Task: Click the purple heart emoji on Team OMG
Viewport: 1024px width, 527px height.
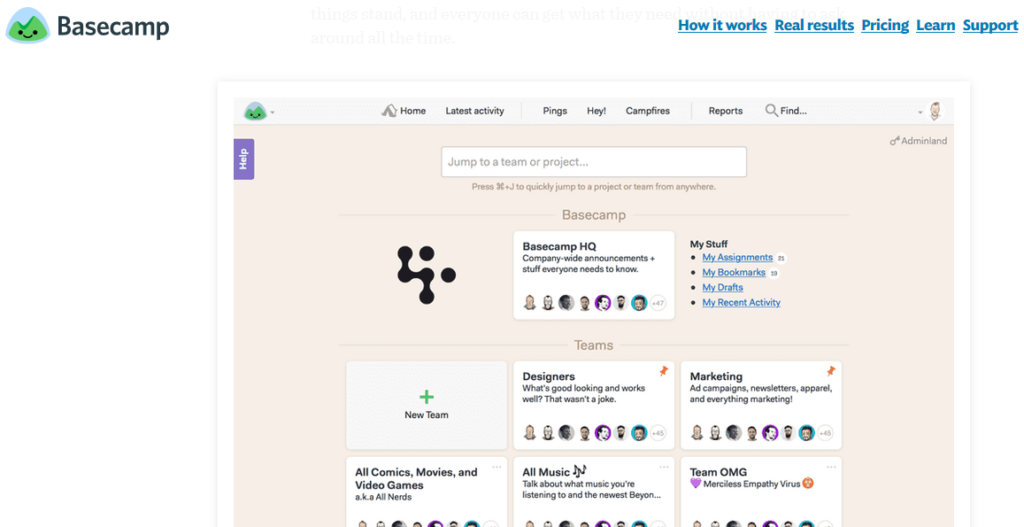Action: [x=695, y=484]
